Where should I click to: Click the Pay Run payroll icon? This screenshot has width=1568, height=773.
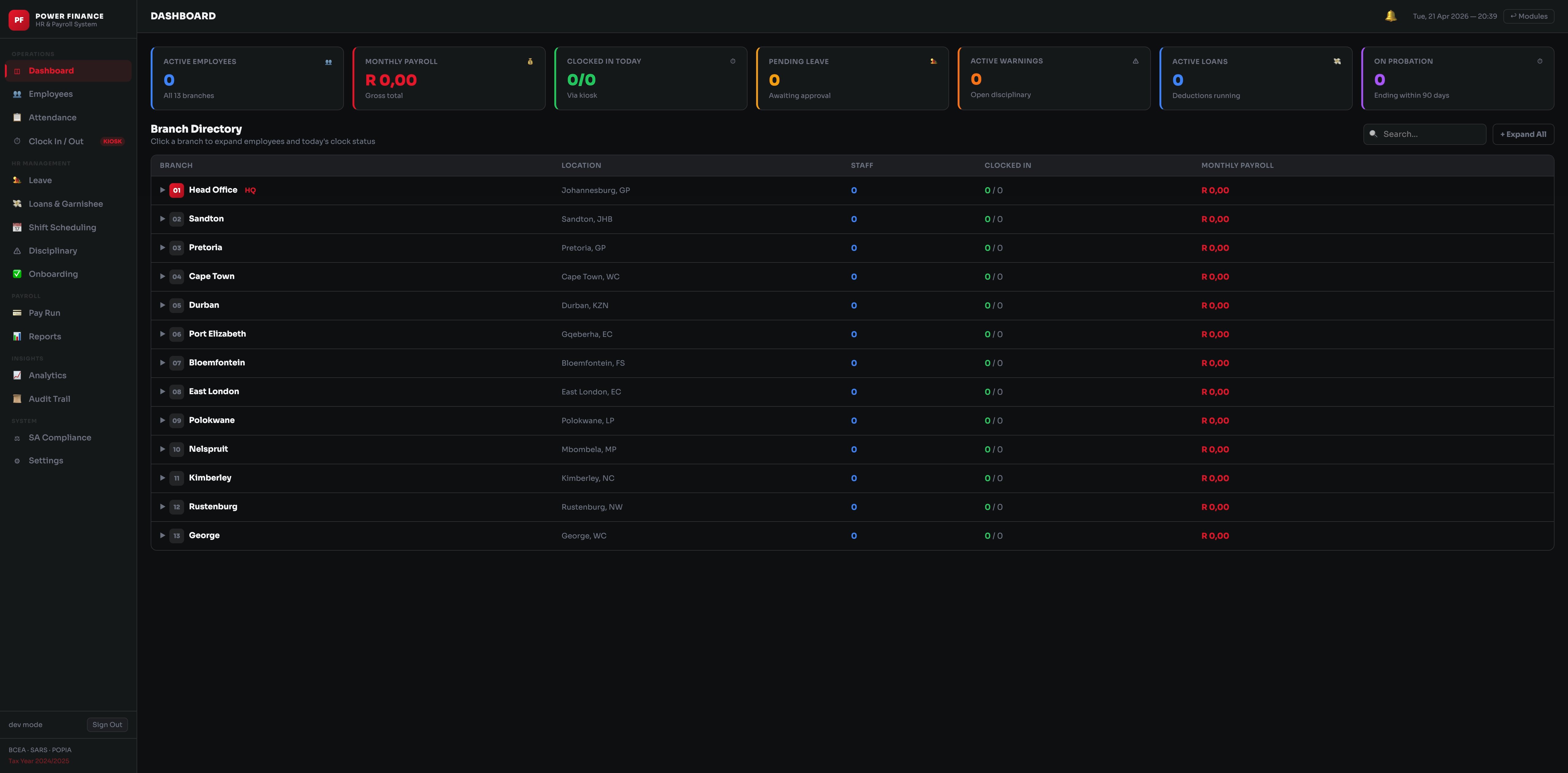coord(17,312)
